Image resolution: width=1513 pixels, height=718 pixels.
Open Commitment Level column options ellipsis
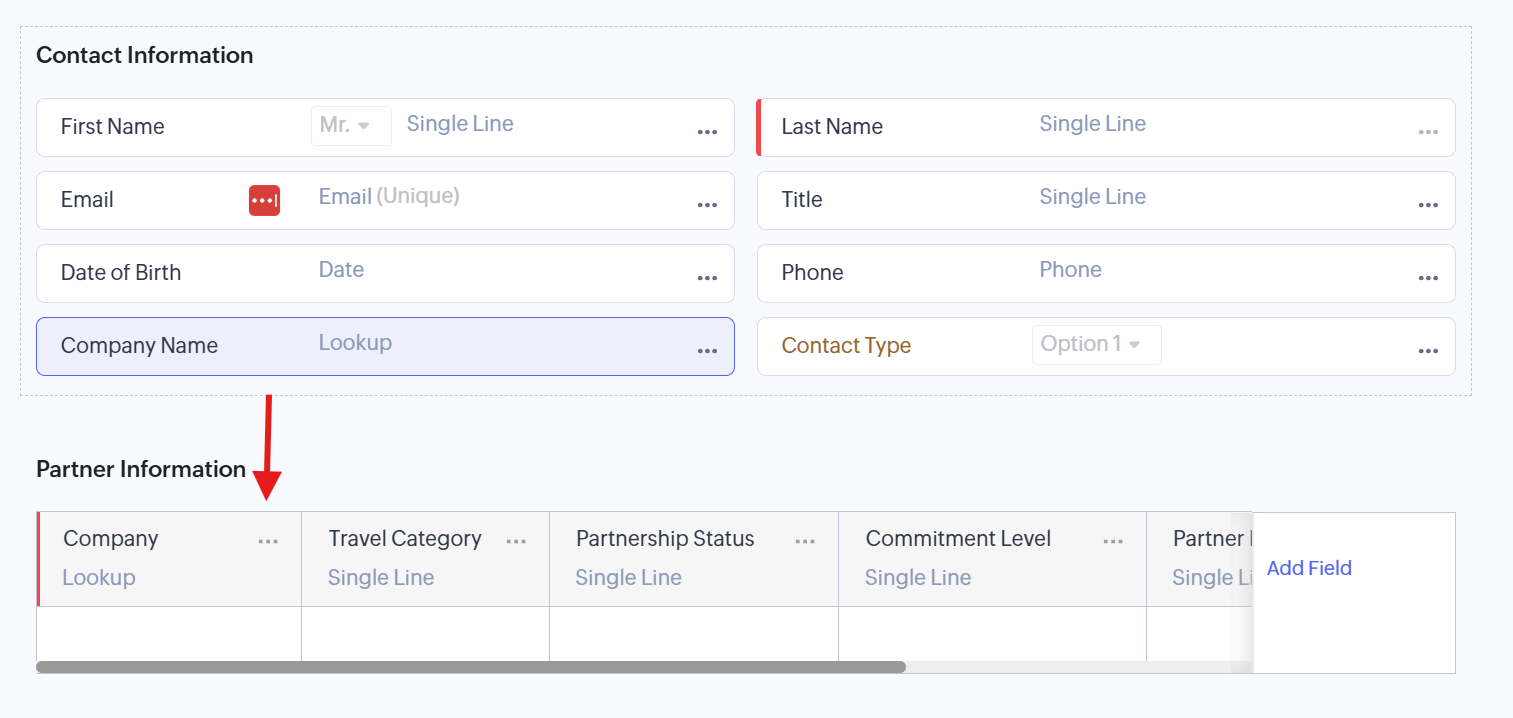pyautogui.click(x=1113, y=541)
